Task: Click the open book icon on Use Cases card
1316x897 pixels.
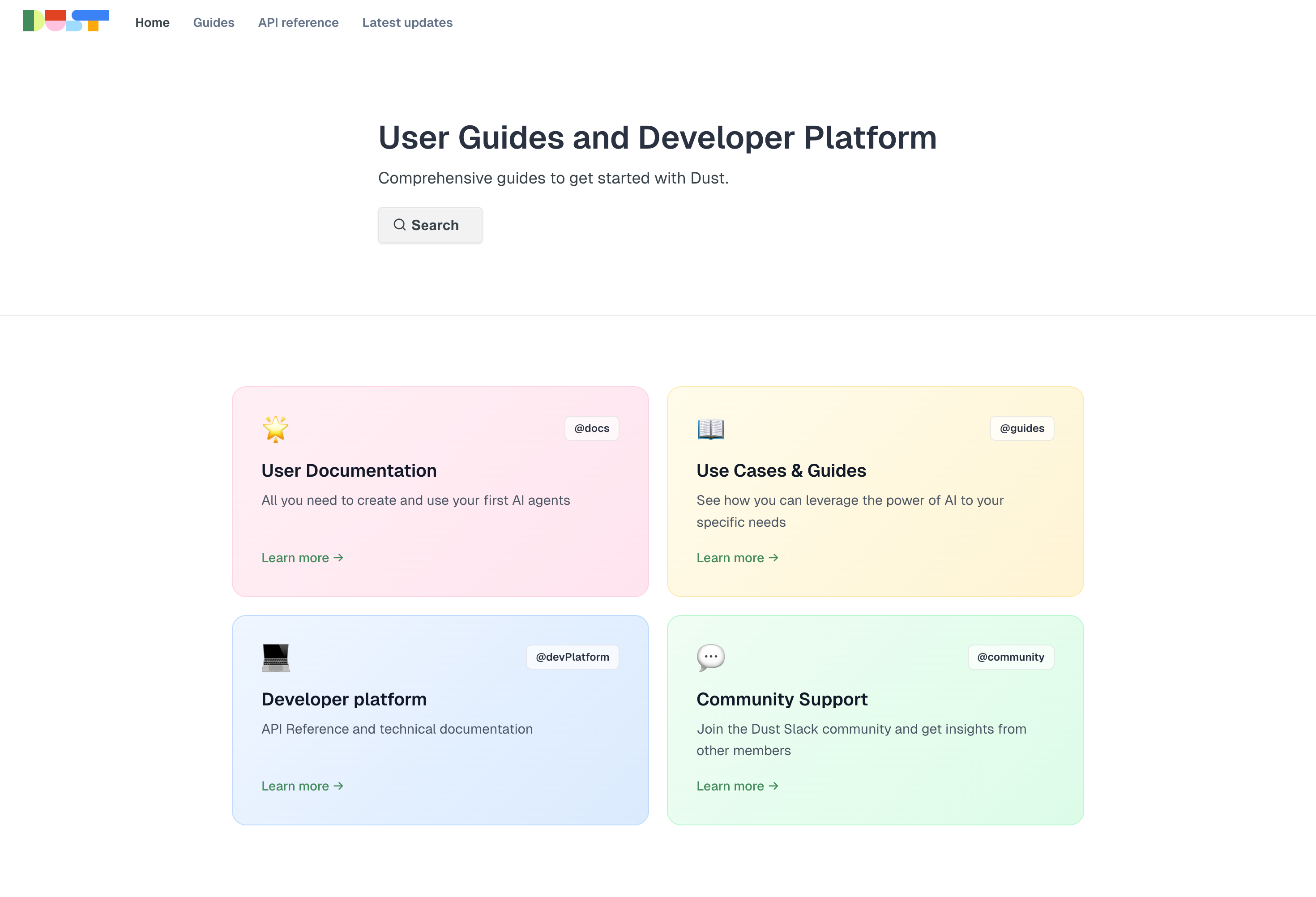Action: (710, 429)
